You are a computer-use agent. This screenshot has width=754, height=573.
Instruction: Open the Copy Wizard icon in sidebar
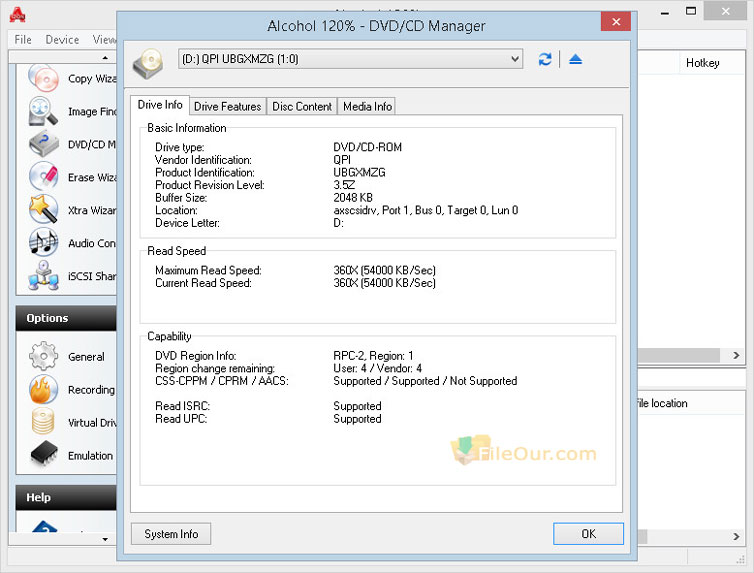[43, 78]
